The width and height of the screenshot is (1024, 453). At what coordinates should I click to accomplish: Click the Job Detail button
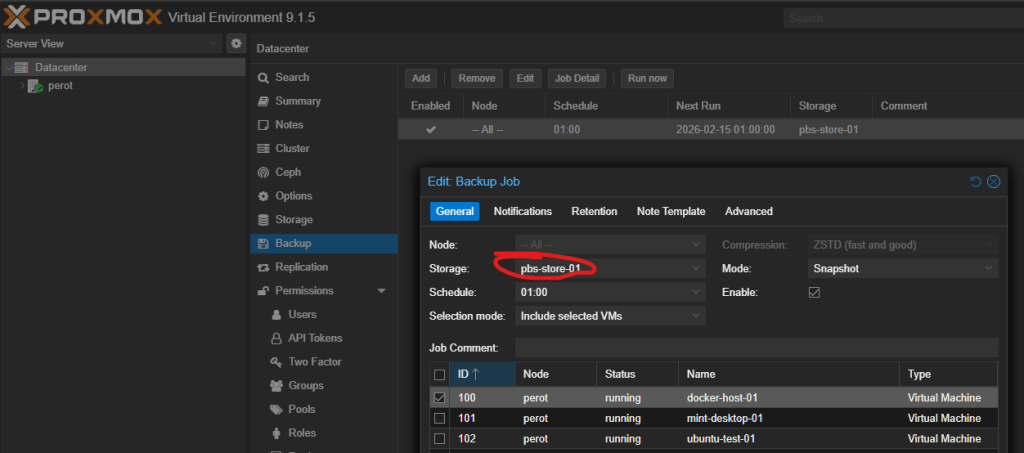(x=577, y=78)
